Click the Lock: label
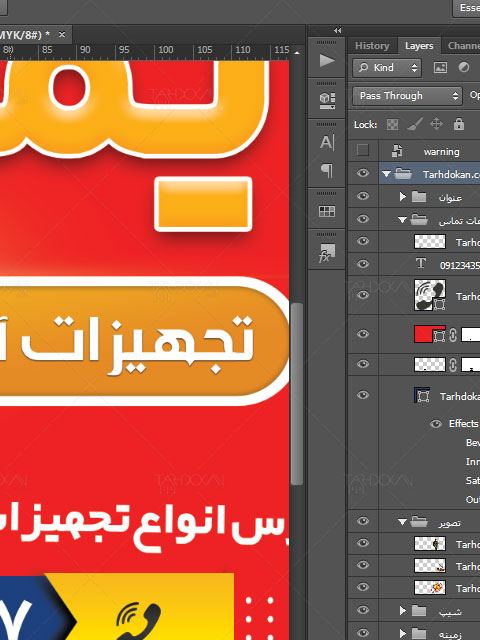The image size is (480, 640). [x=365, y=124]
